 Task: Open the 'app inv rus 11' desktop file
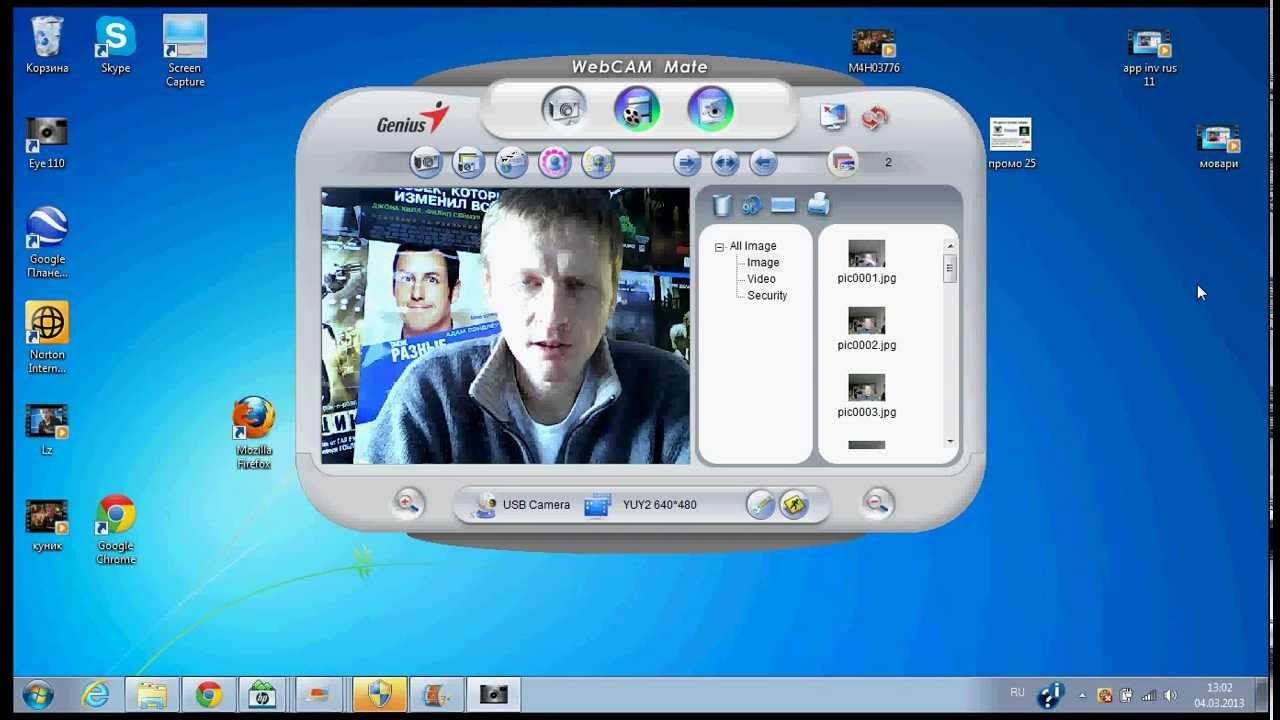[x=1149, y=57]
